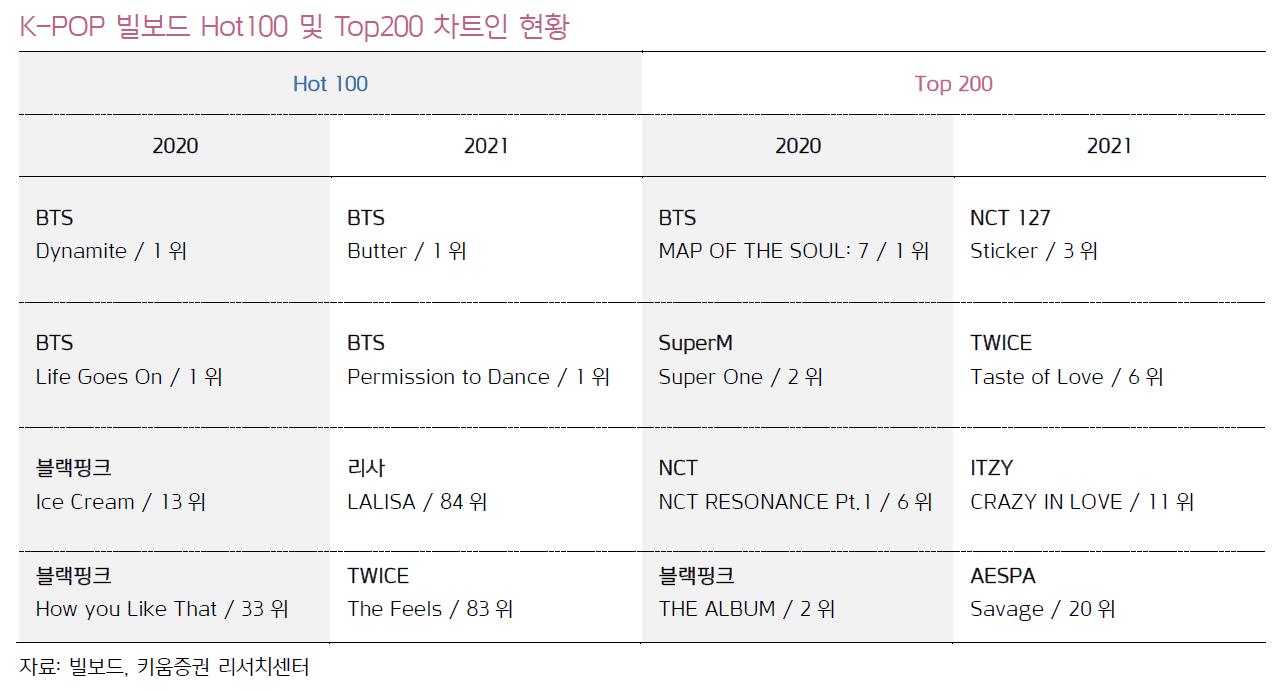Click the AESPA Savage cell
Image resolution: width=1280 pixels, height=691 pixels.
(x=1109, y=597)
